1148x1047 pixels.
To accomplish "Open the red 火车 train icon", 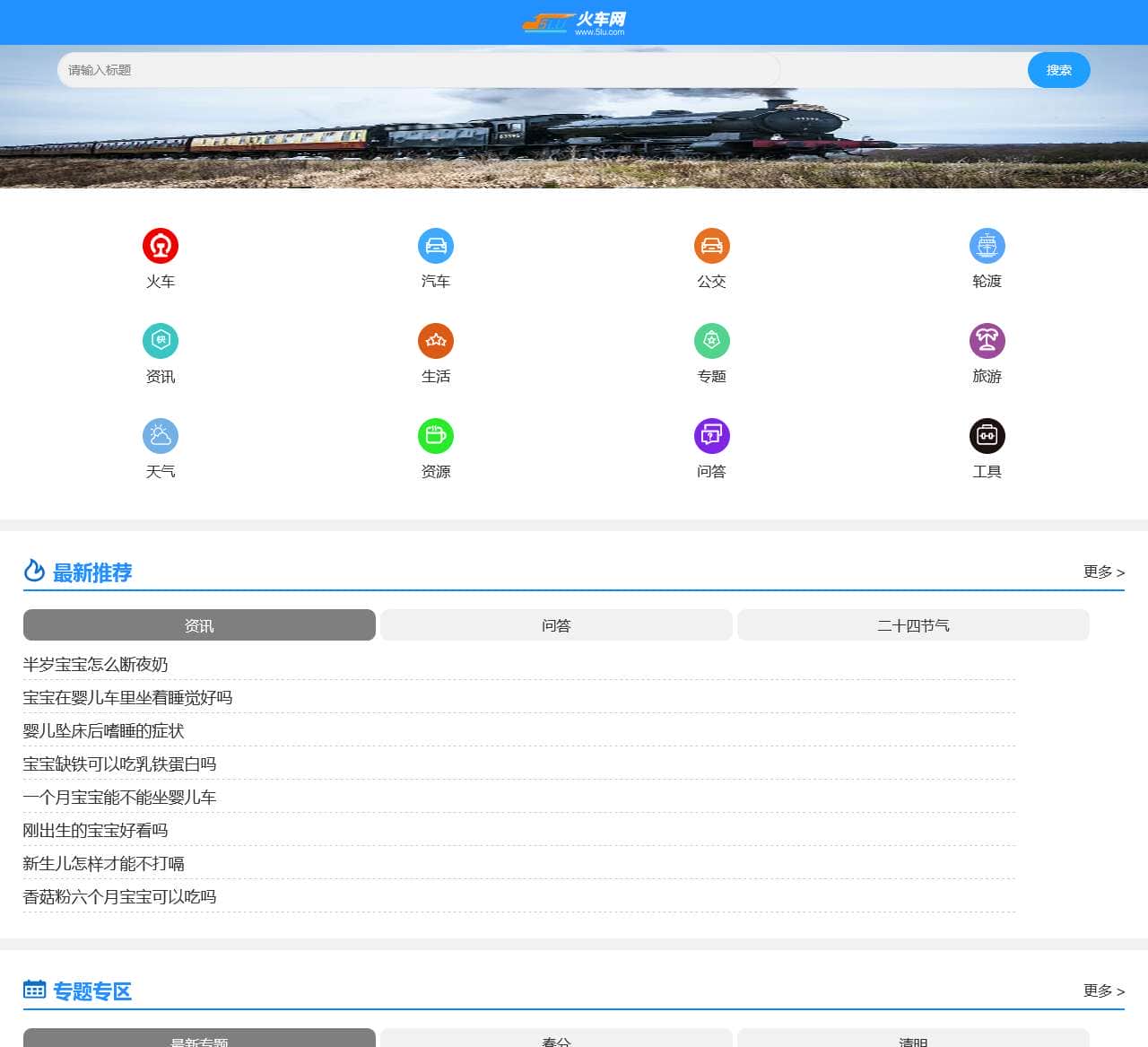I will click(x=161, y=246).
